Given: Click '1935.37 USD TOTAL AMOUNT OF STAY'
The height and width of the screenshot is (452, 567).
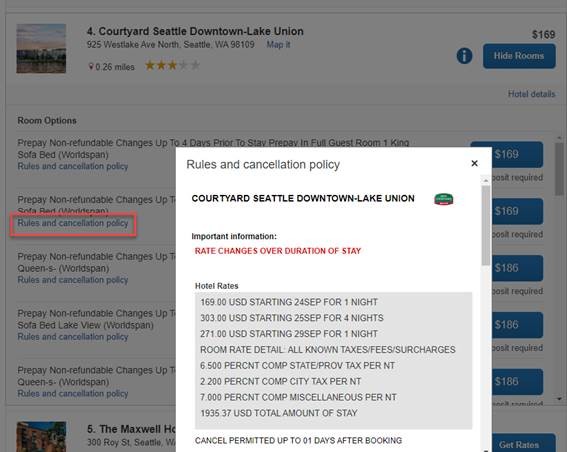Looking at the screenshot, I should click(279, 413).
